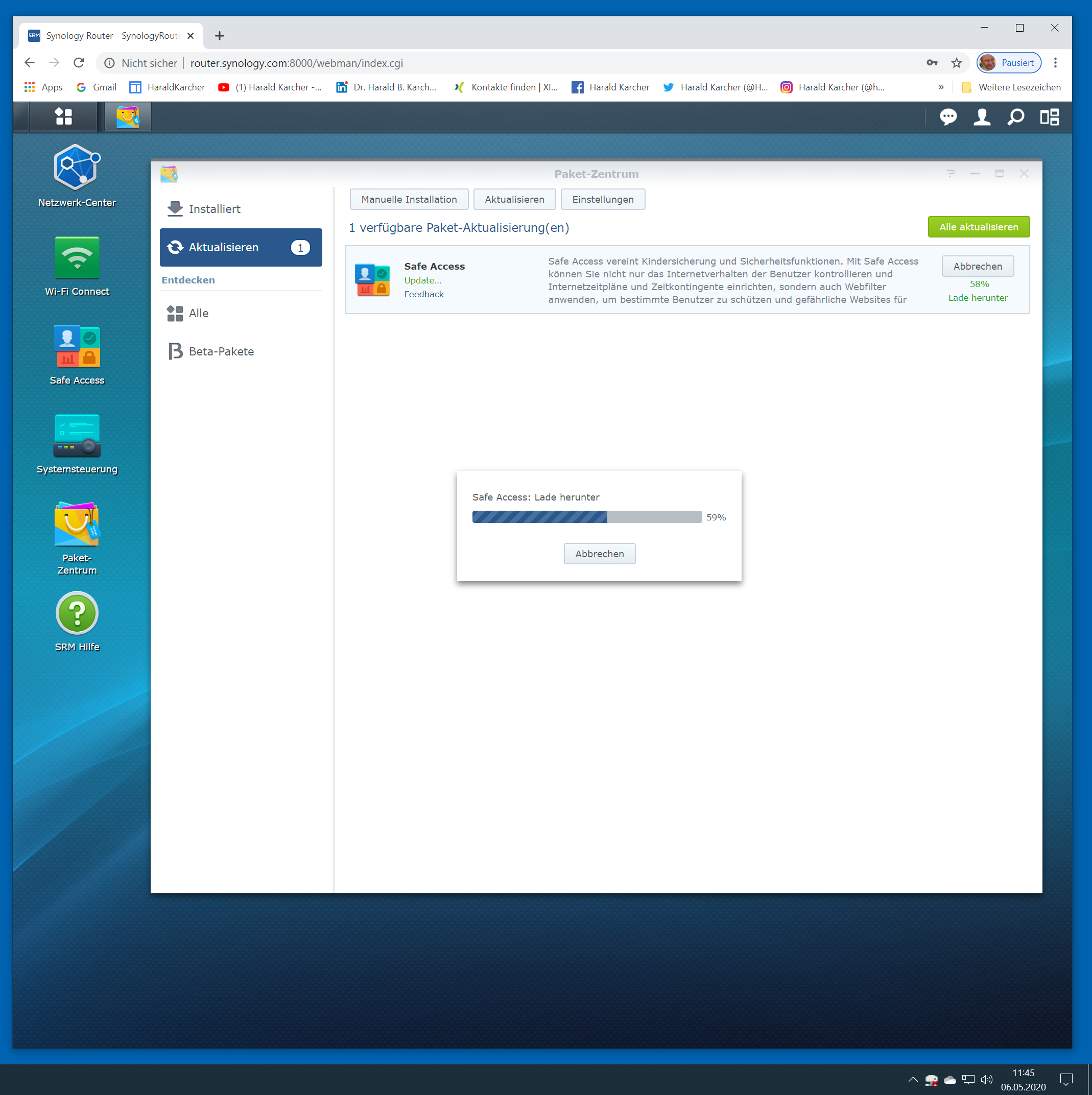Cancel download in the progress dialog
This screenshot has width=1092, height=1095.
point(599,554)
